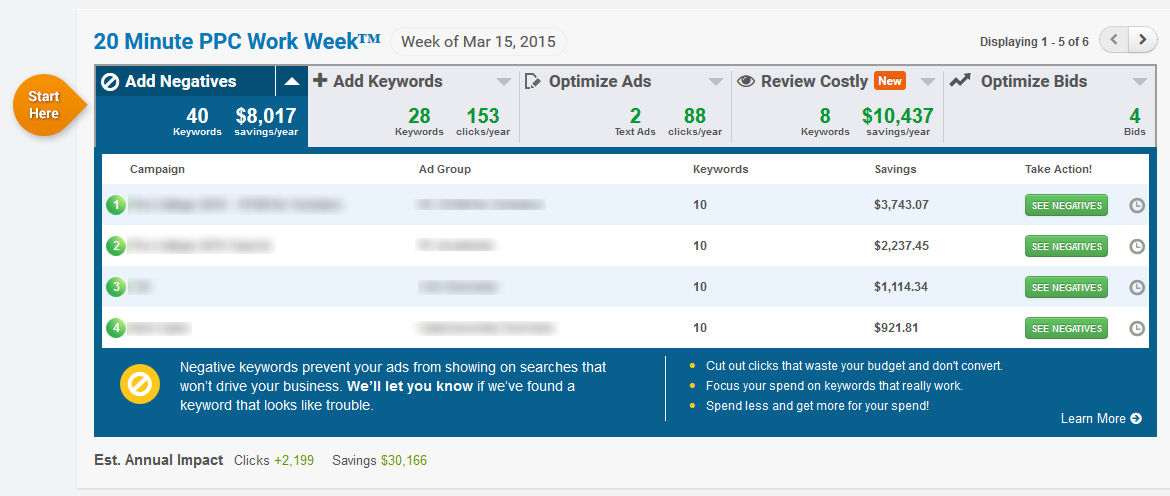Click the clock icon for $921.81 row
The width and height of the screenshot is (1170, 496).
tap(1137, 329)
